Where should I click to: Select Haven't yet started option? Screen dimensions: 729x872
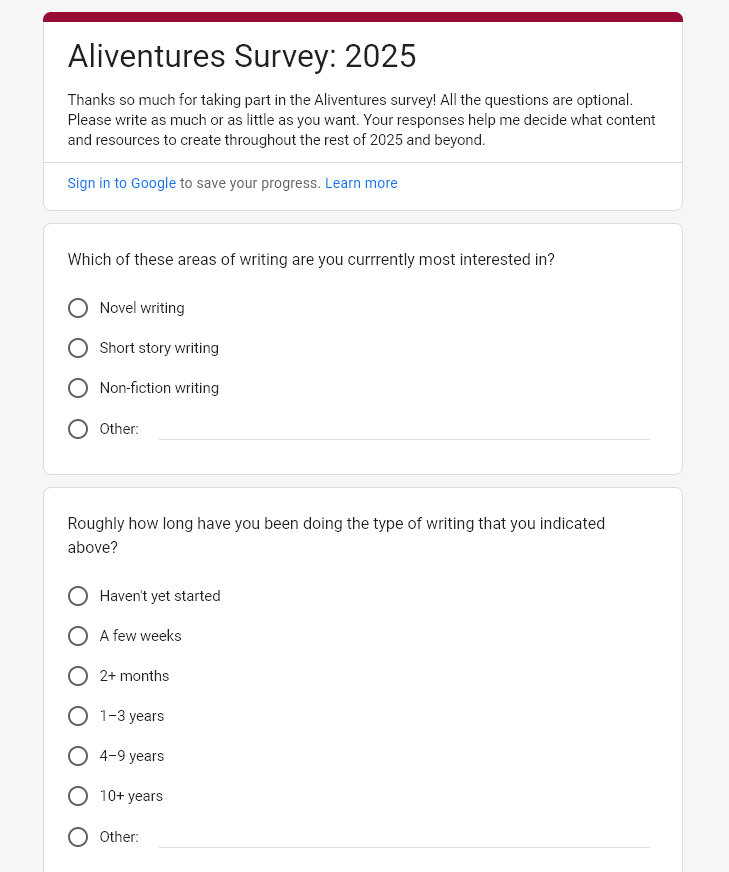78,596
